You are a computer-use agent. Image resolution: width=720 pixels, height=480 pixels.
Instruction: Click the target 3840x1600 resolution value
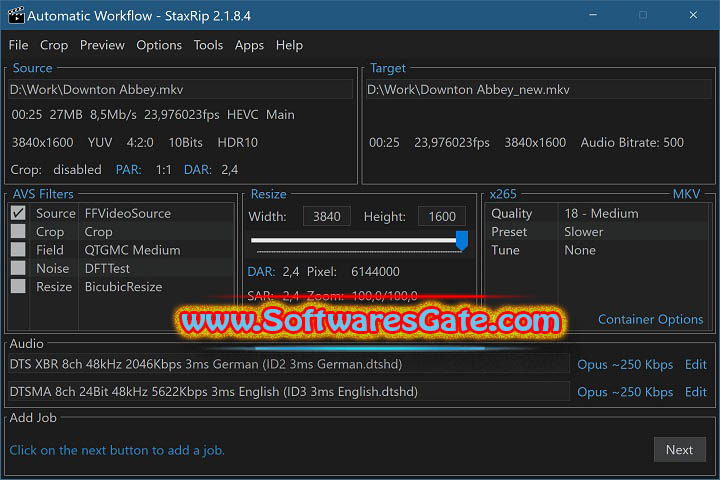[535, 142]
